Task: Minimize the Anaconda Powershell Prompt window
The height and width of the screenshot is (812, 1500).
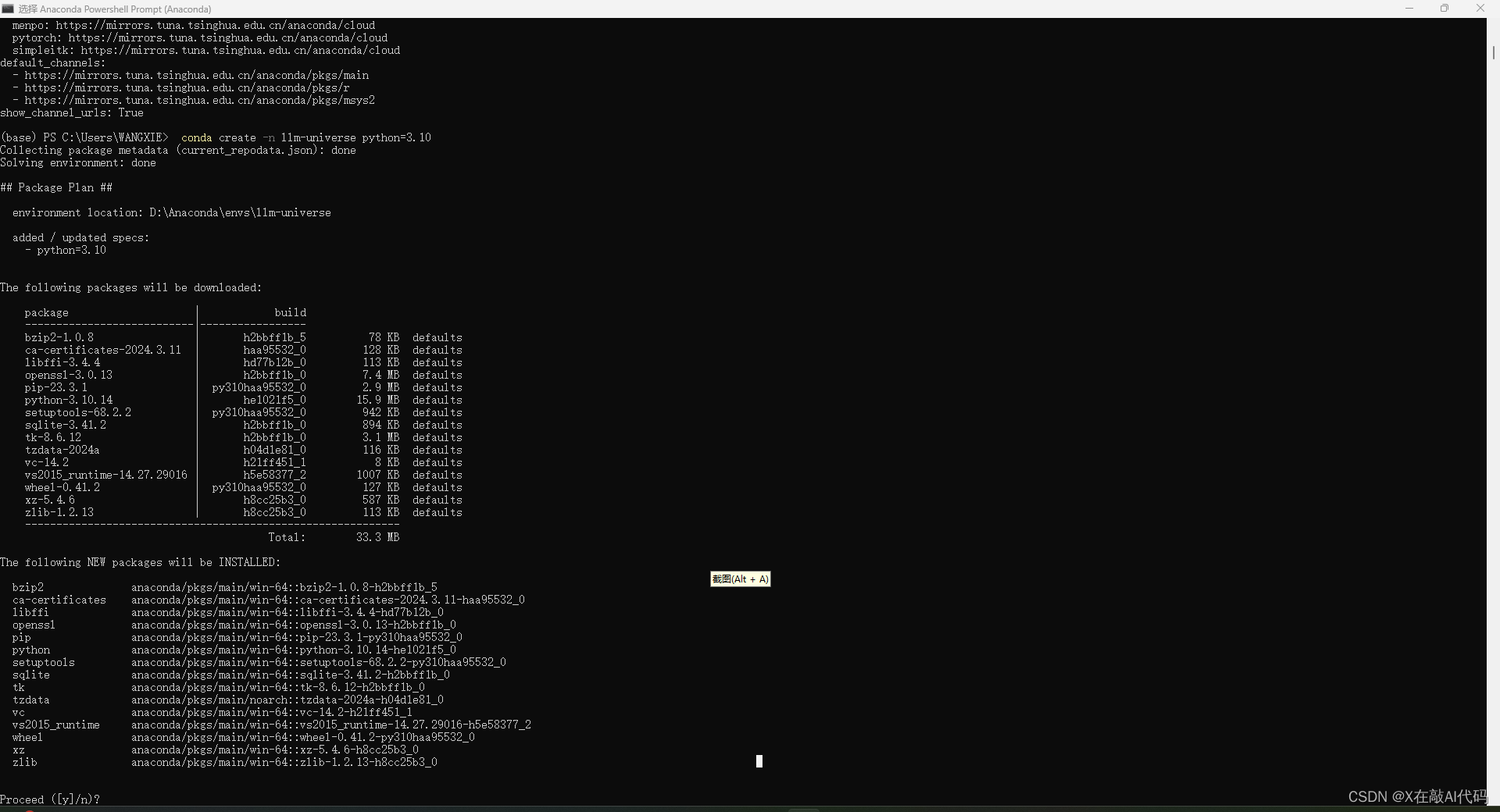Action: click(x=1409, y=9)
